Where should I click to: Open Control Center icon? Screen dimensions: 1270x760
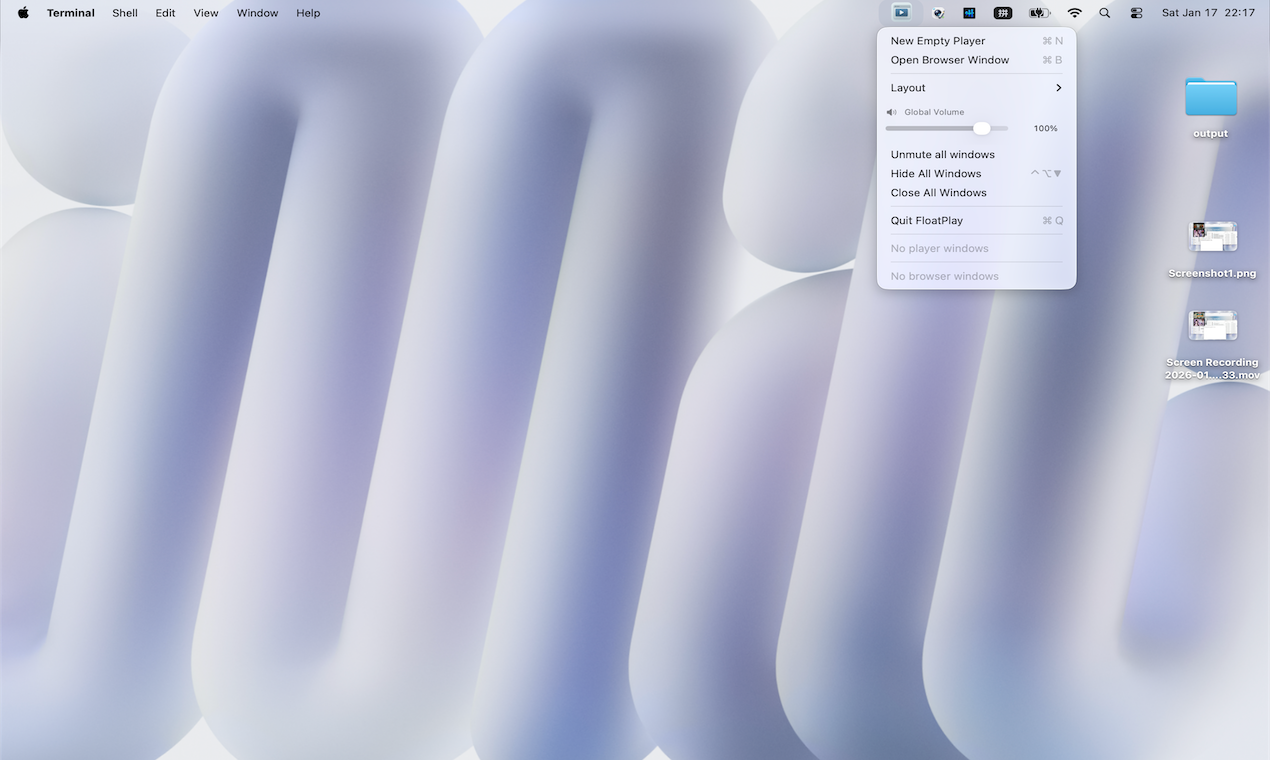pos(1137,13)
